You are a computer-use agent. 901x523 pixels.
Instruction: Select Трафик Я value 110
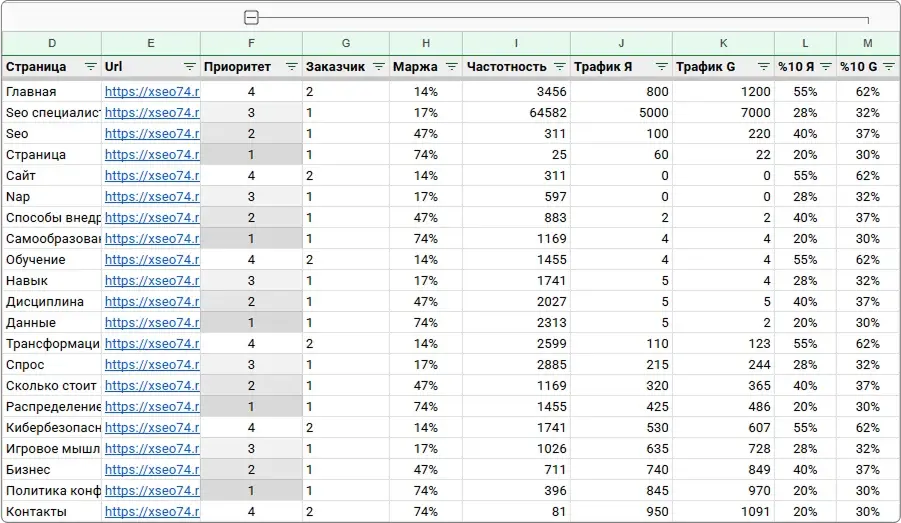[x=621, y=344]
